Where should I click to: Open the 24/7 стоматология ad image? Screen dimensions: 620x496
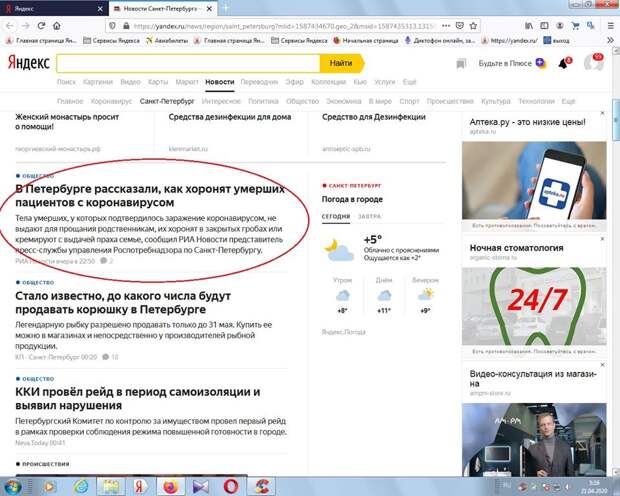[x=534, y=306]
